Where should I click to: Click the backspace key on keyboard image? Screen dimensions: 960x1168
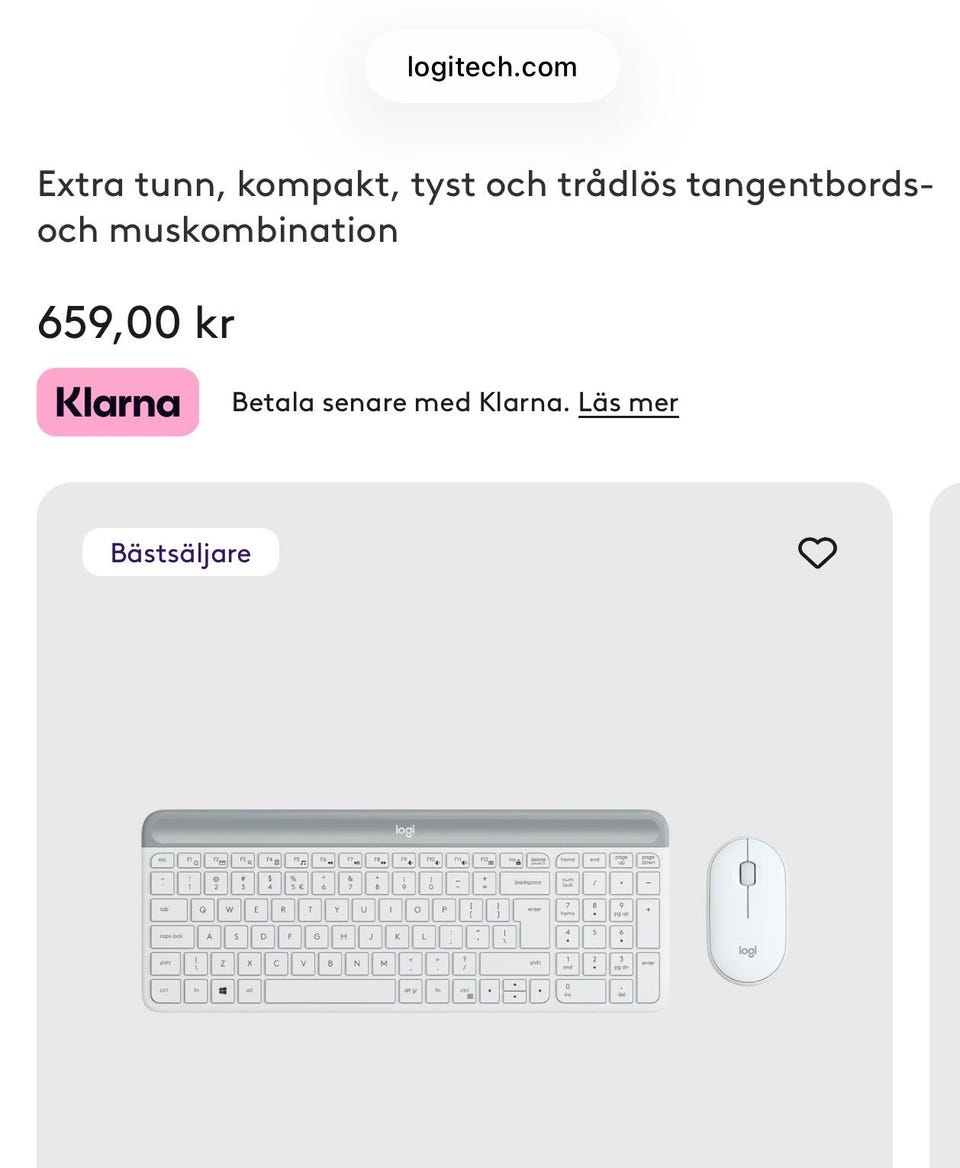click(527, 883)
